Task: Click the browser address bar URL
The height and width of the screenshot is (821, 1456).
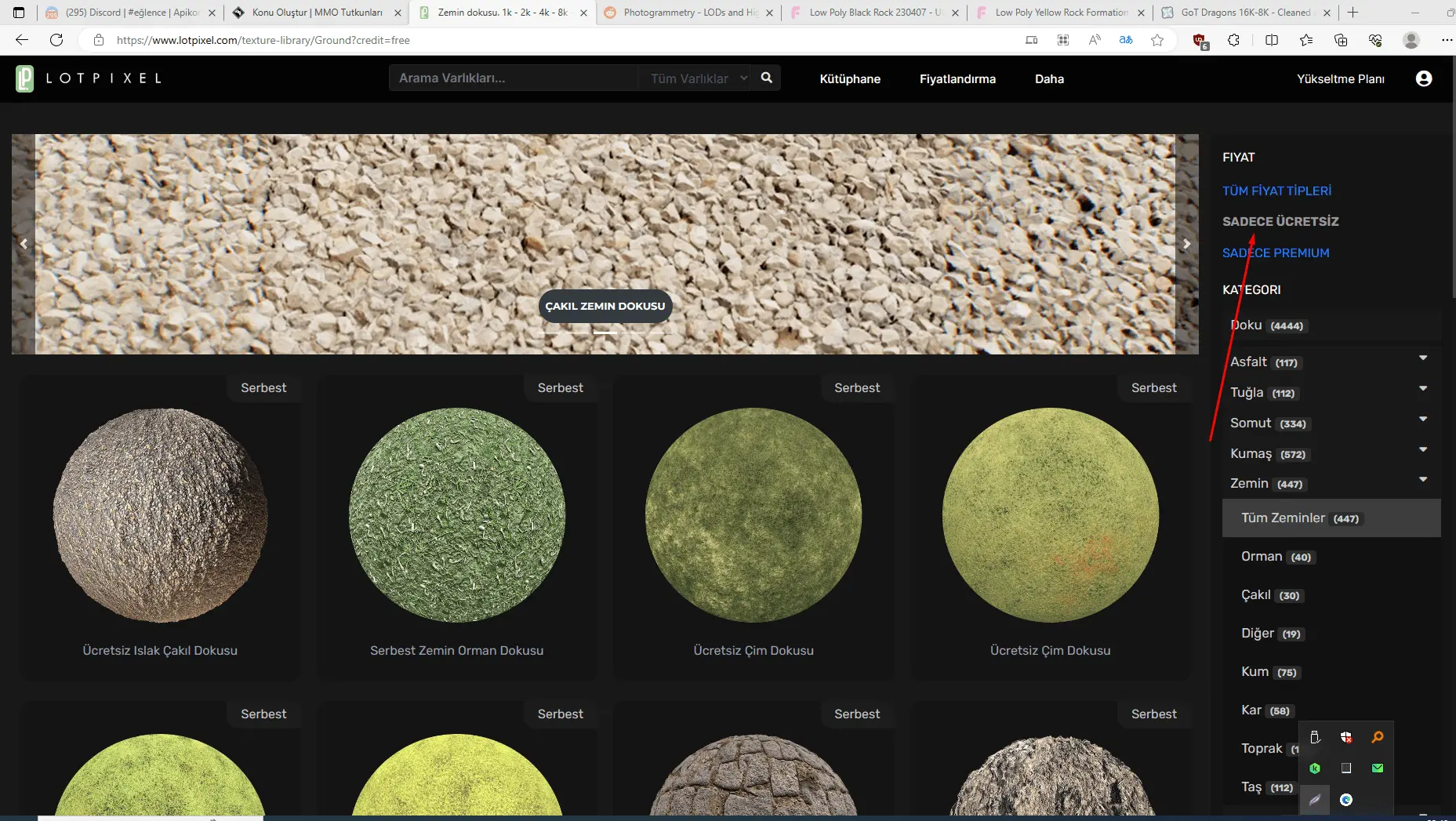Action: tap(263, 40)
